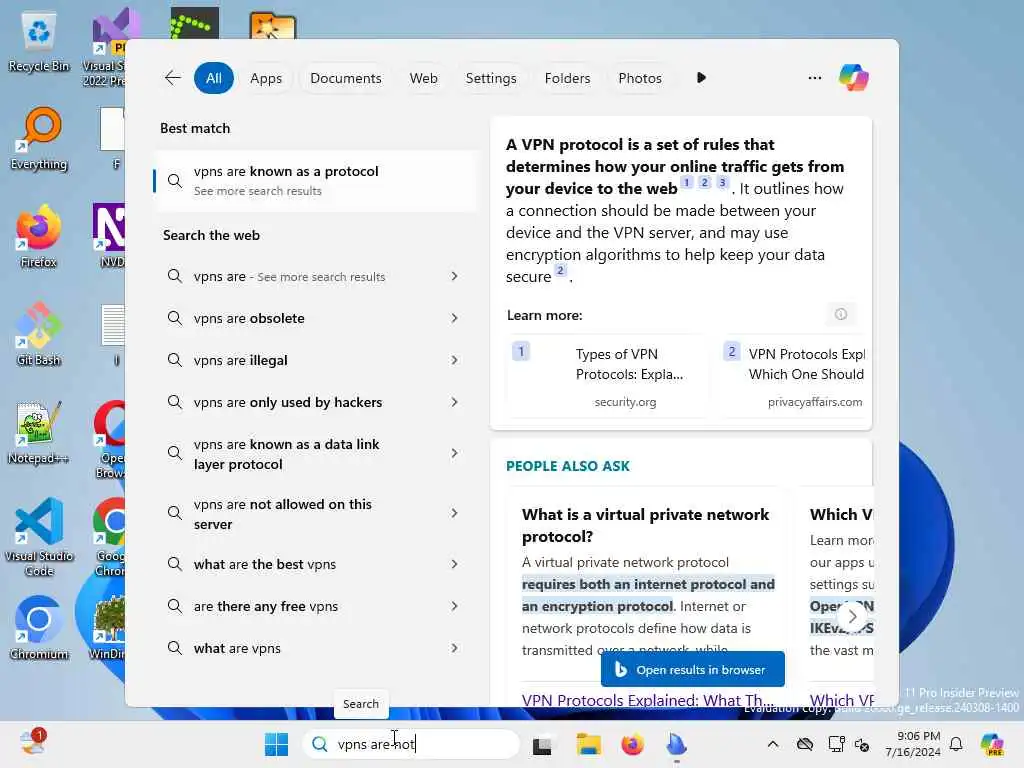Expand 'data link layer protocol' arrow

tap(455, 453)
